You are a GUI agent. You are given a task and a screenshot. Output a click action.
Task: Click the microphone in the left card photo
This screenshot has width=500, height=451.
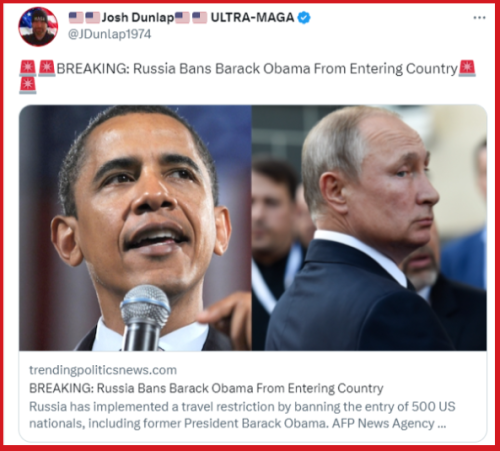click(145, 317)
